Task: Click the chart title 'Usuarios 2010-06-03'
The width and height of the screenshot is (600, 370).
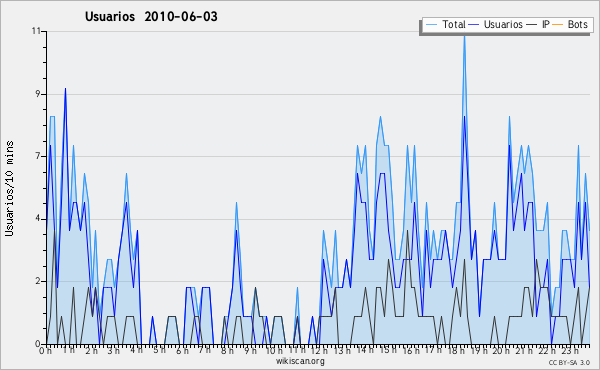Action: tap(151, 17)
